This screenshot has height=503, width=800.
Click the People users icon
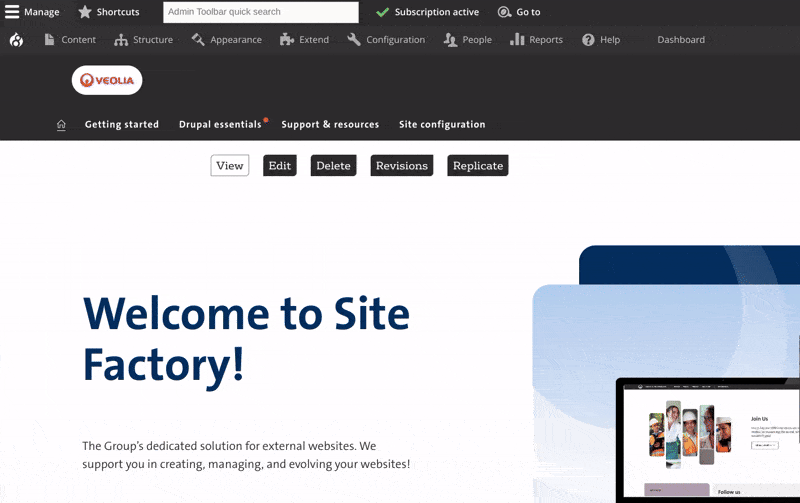click(450, 40)
